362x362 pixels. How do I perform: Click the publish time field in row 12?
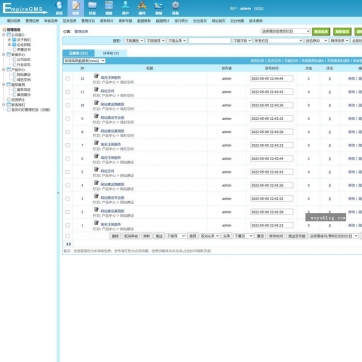tap(272, 79)
